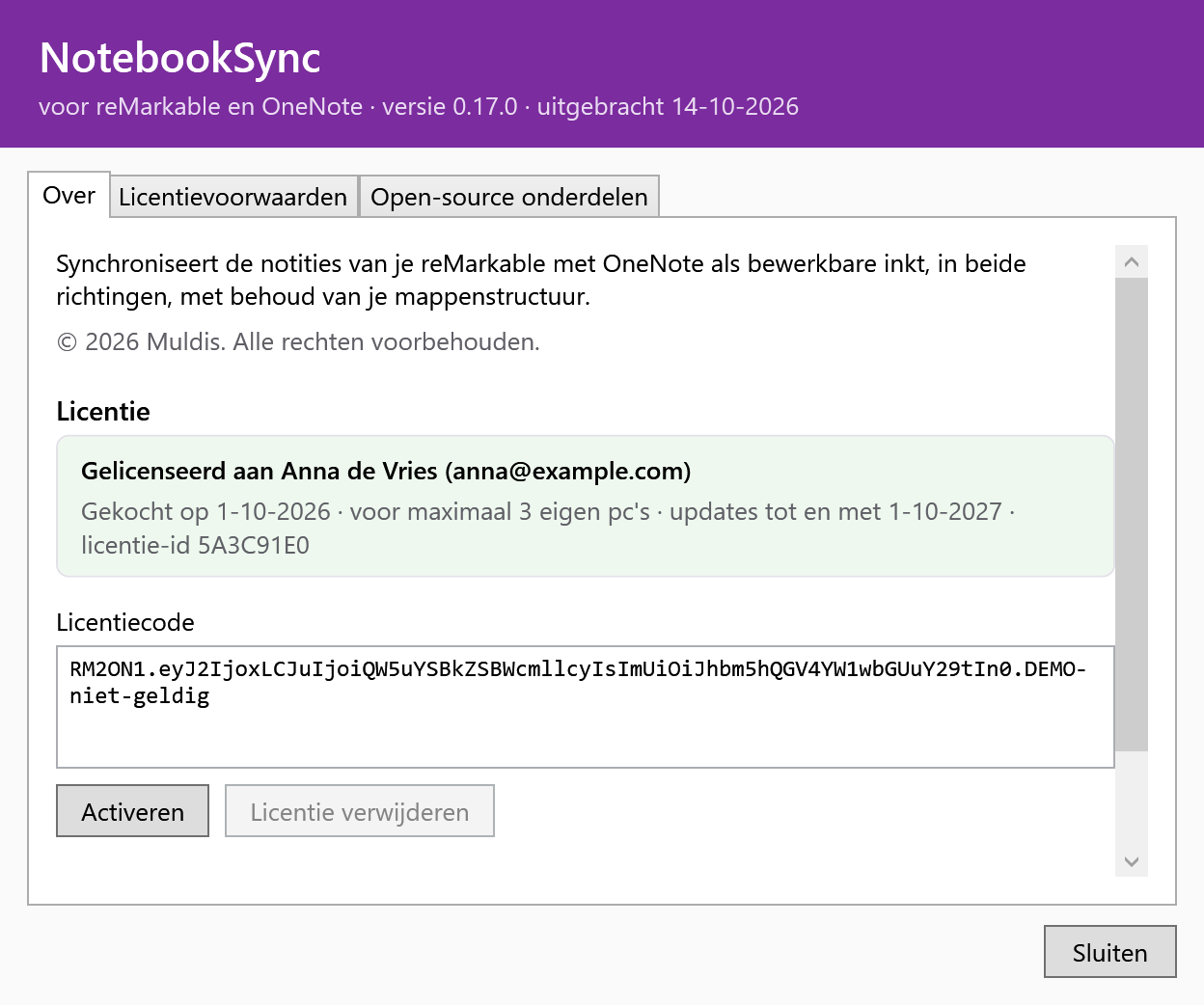Open the Licentievoorwaarden tab
The height and width of the screenshot is (1005, 1204).
pyautogui.click(x=233, y=197)
